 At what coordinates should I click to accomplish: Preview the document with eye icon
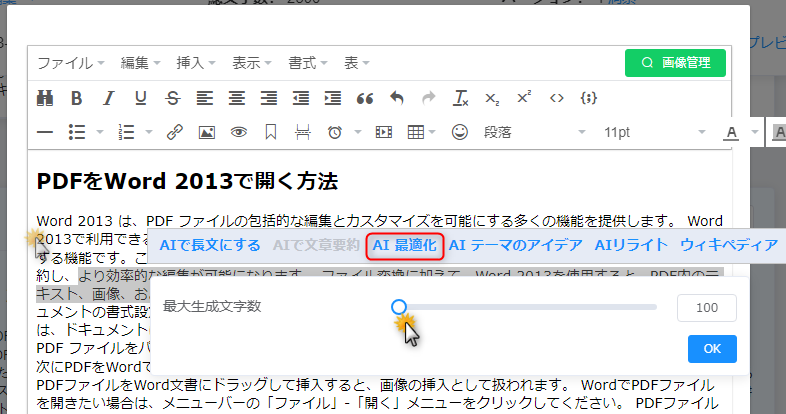tap(239, 132)
